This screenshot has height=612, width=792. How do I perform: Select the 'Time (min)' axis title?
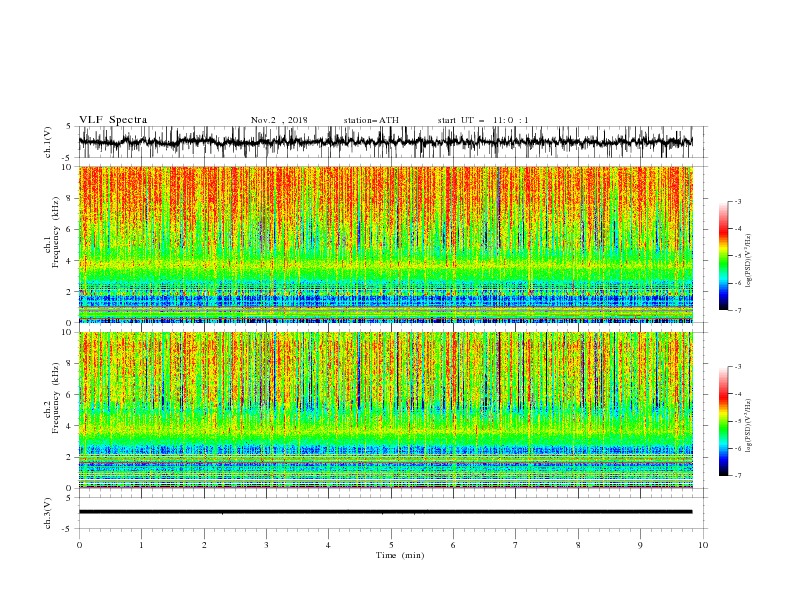point(400,555)
